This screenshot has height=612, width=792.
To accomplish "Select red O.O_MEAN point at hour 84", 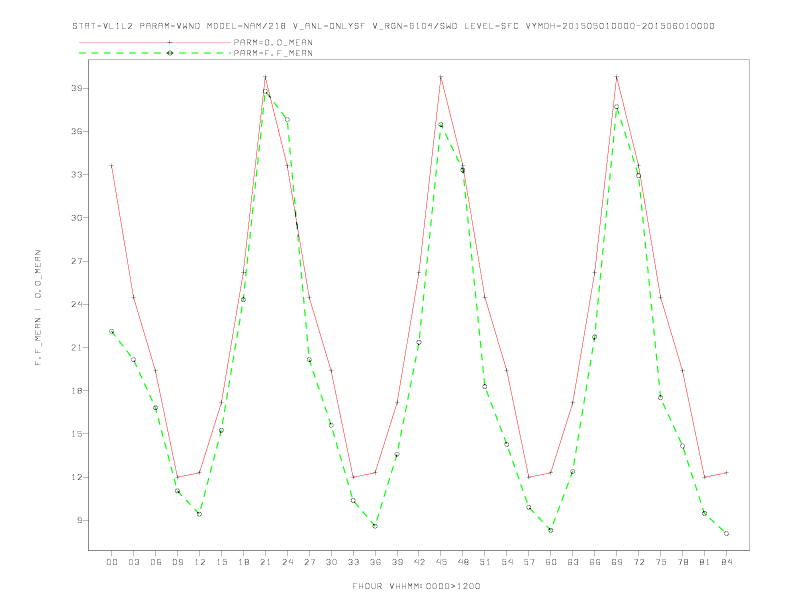I will pyautogui.click(x=726, y=473).
